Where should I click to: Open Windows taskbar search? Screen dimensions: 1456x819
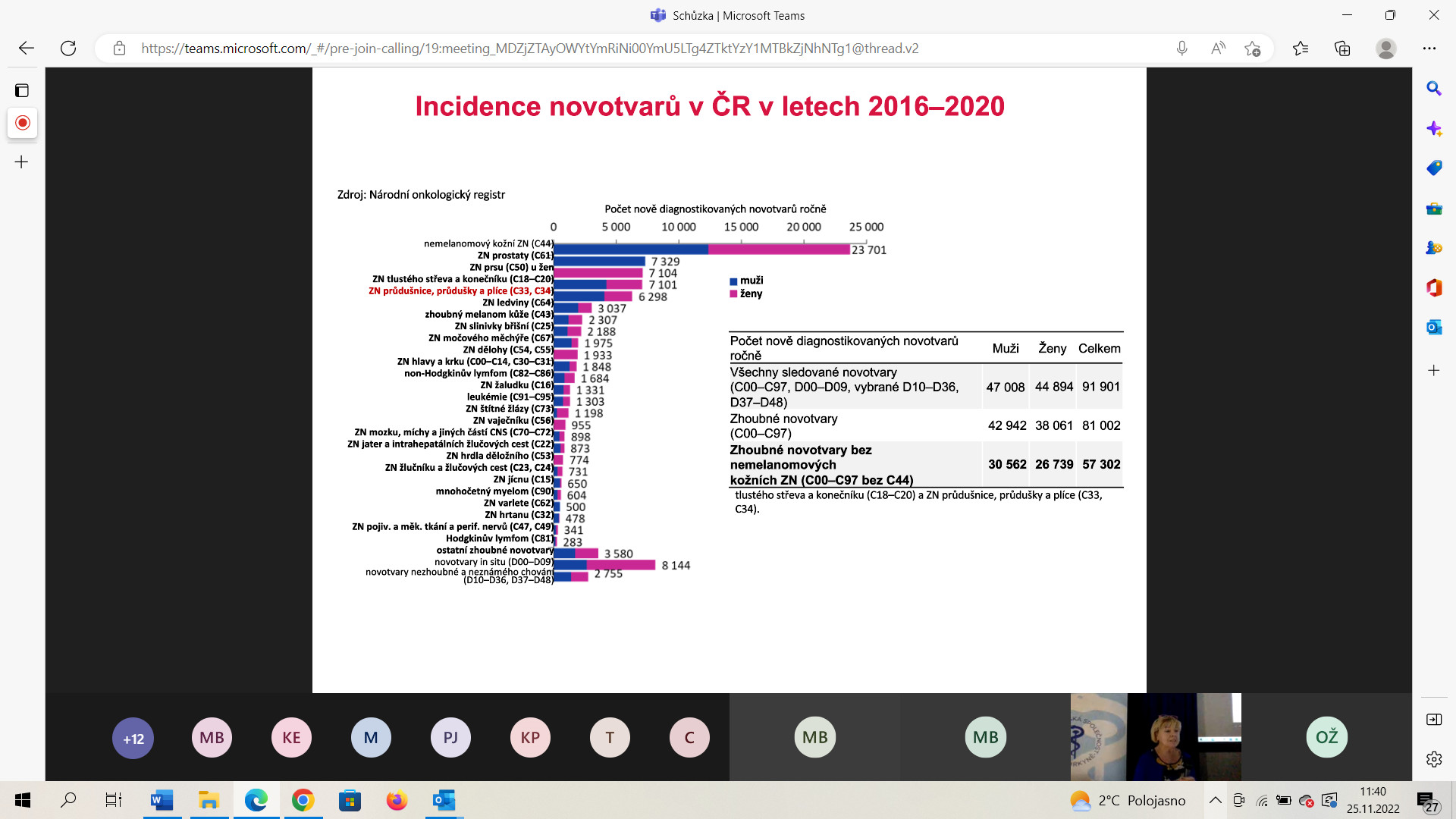tap(68, 800)
